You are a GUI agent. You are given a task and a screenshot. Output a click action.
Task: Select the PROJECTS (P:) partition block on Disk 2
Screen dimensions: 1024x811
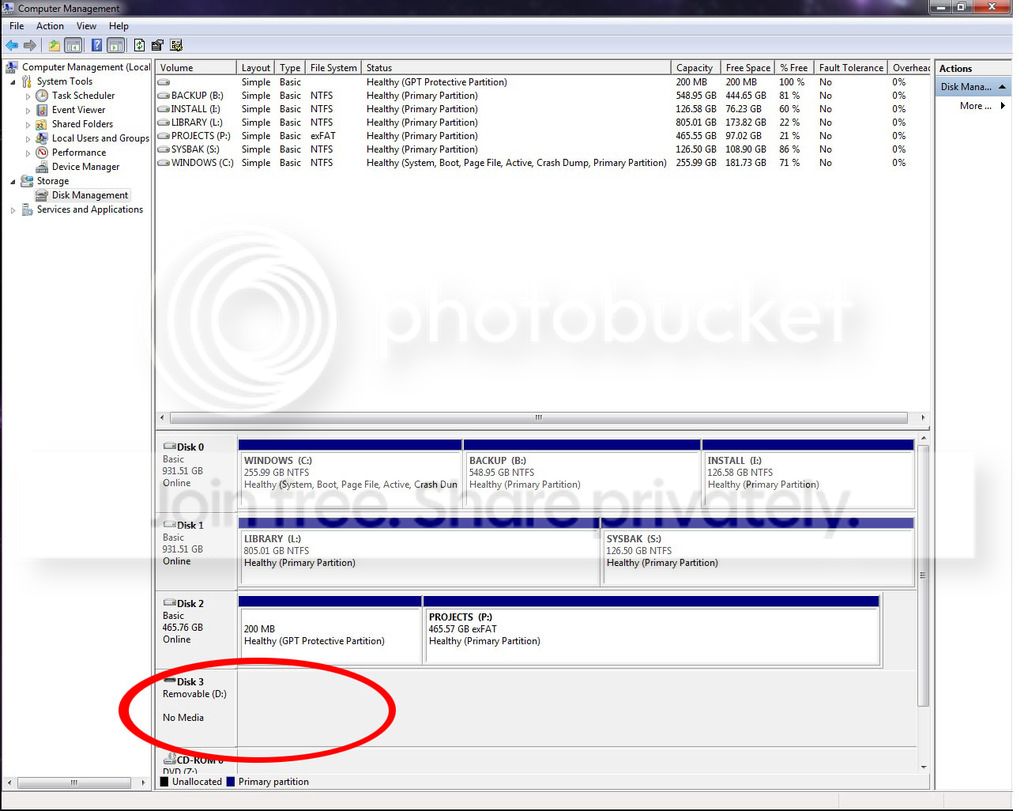tap(652, 629)
